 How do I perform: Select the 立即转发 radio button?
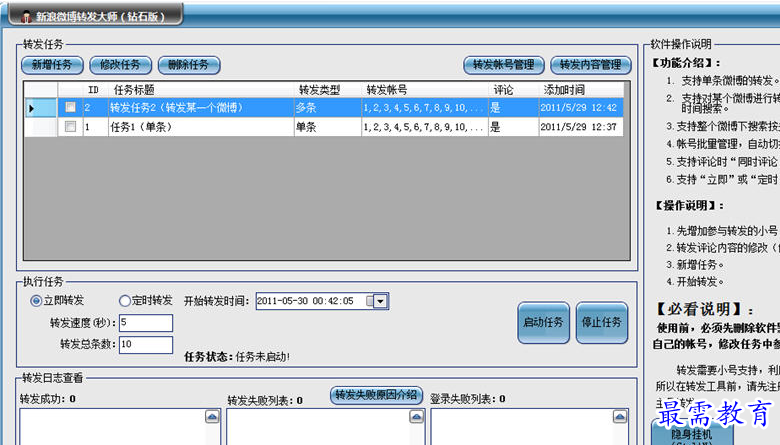[x=36, y=300]
